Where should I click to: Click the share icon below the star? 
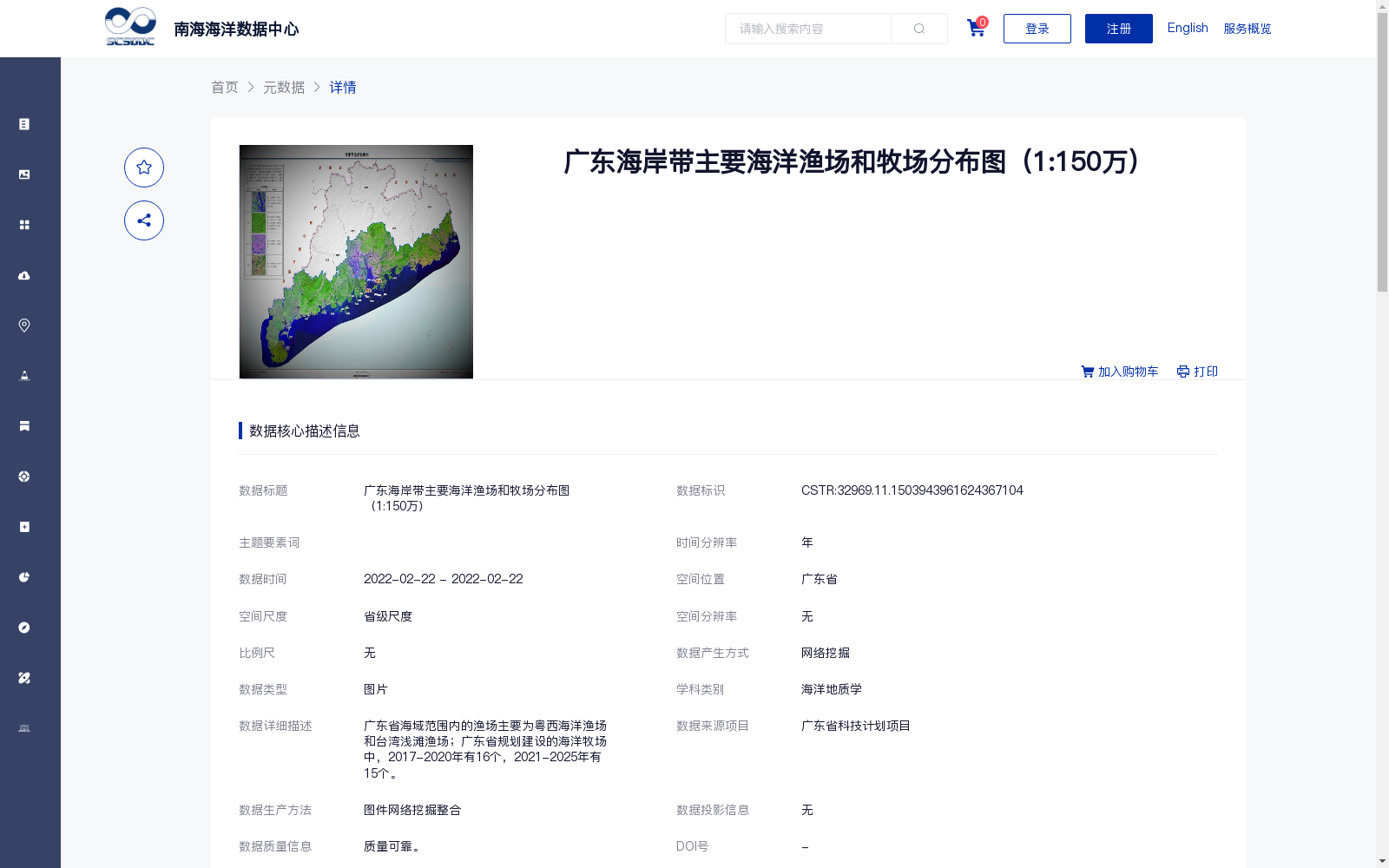coord(143,220)
